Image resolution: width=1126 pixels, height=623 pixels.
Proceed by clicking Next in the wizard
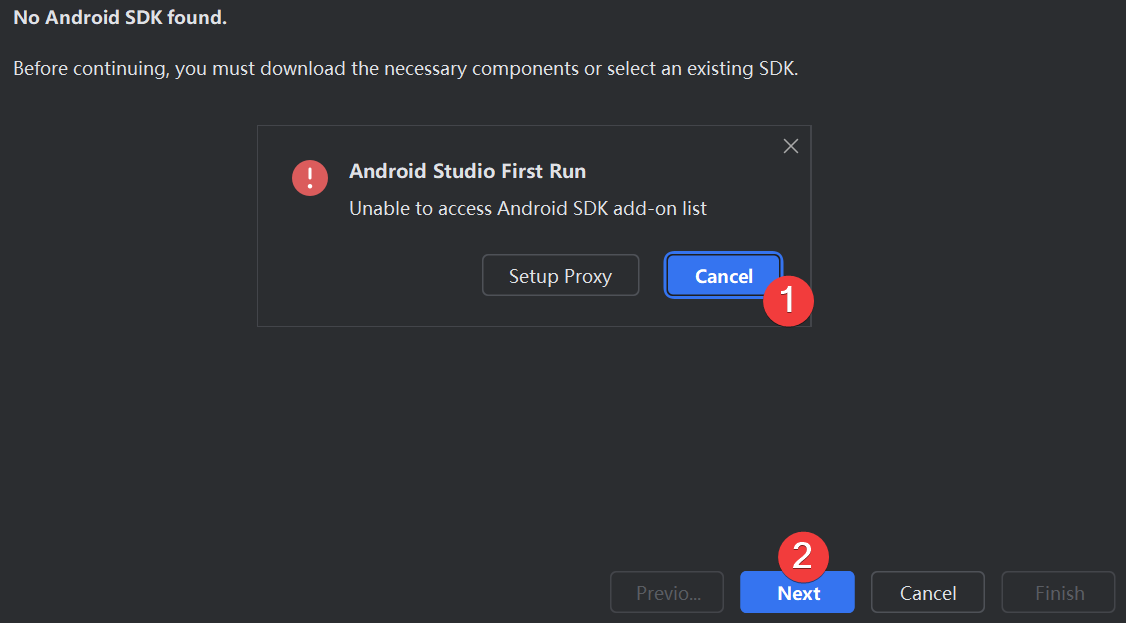tap(797, 592)
